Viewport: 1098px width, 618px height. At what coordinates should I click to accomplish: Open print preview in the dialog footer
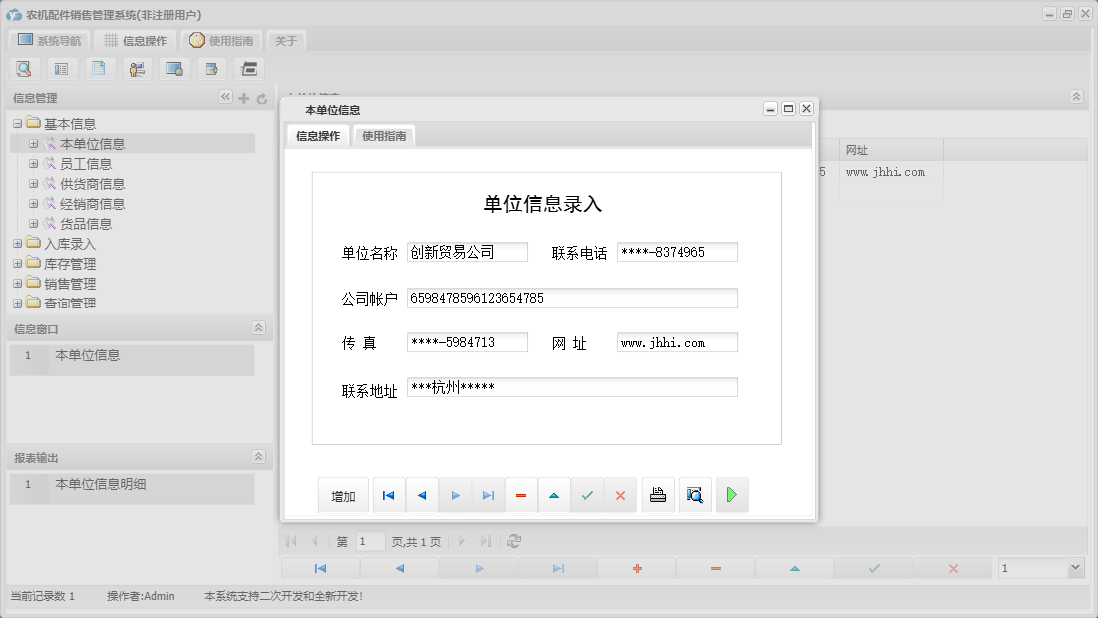[x=694, y=494]
